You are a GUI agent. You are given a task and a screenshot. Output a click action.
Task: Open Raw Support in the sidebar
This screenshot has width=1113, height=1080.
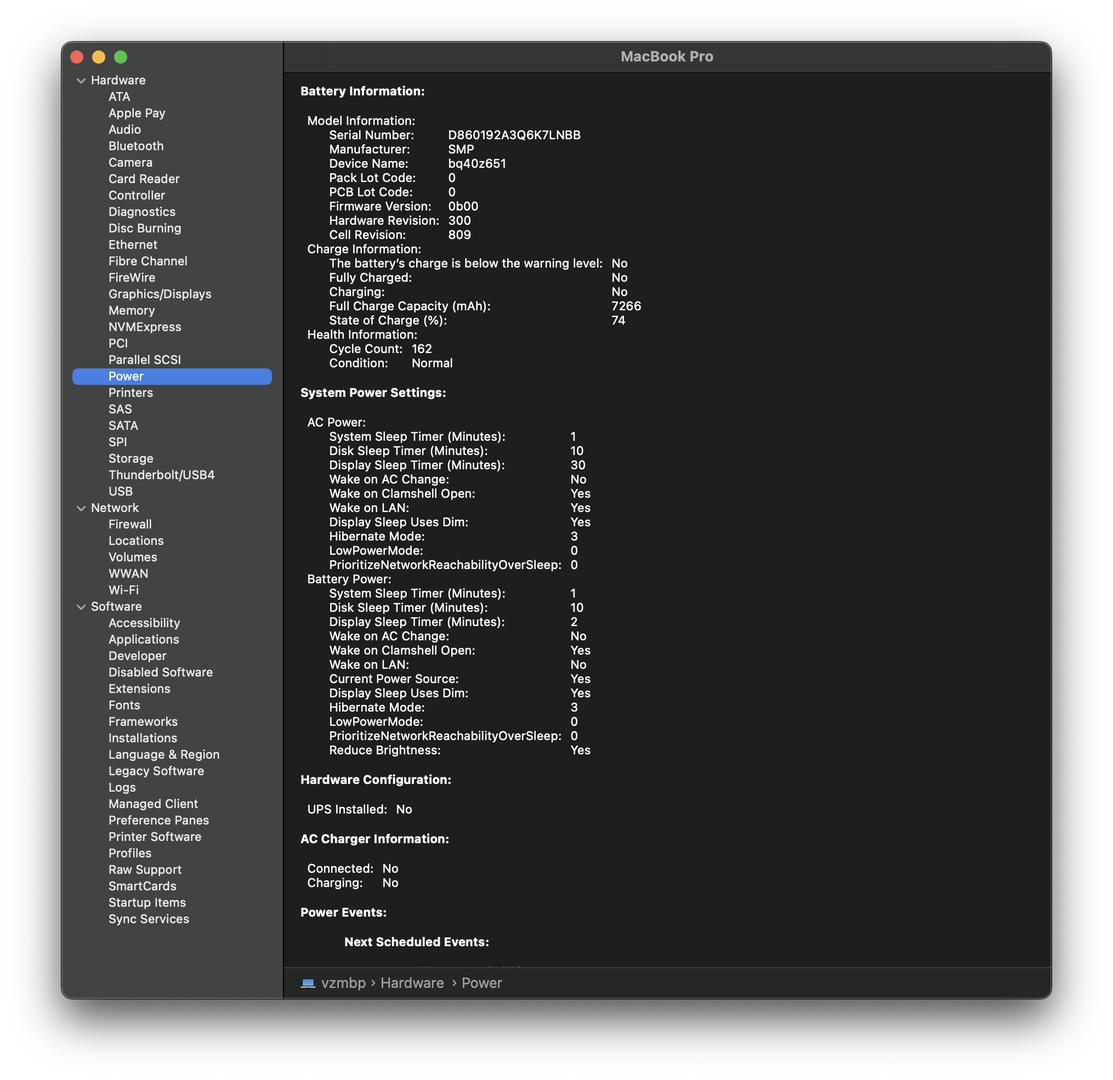coord(145,870)
